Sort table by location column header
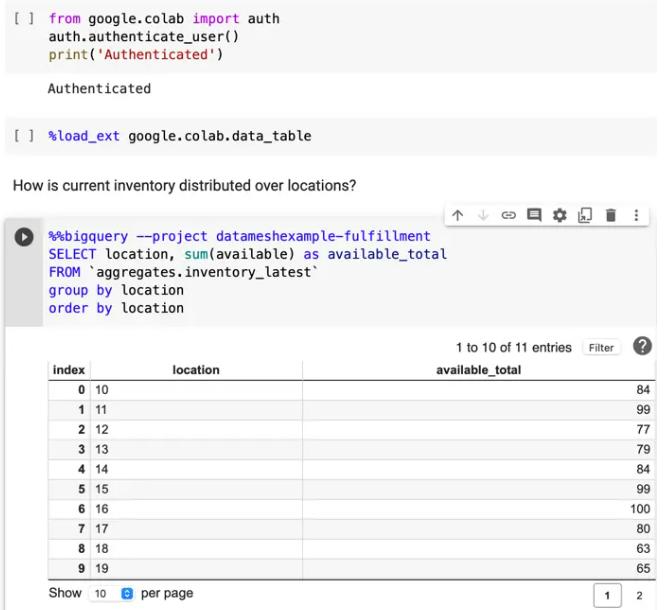 pyautogui.click(x=196, y=370)
